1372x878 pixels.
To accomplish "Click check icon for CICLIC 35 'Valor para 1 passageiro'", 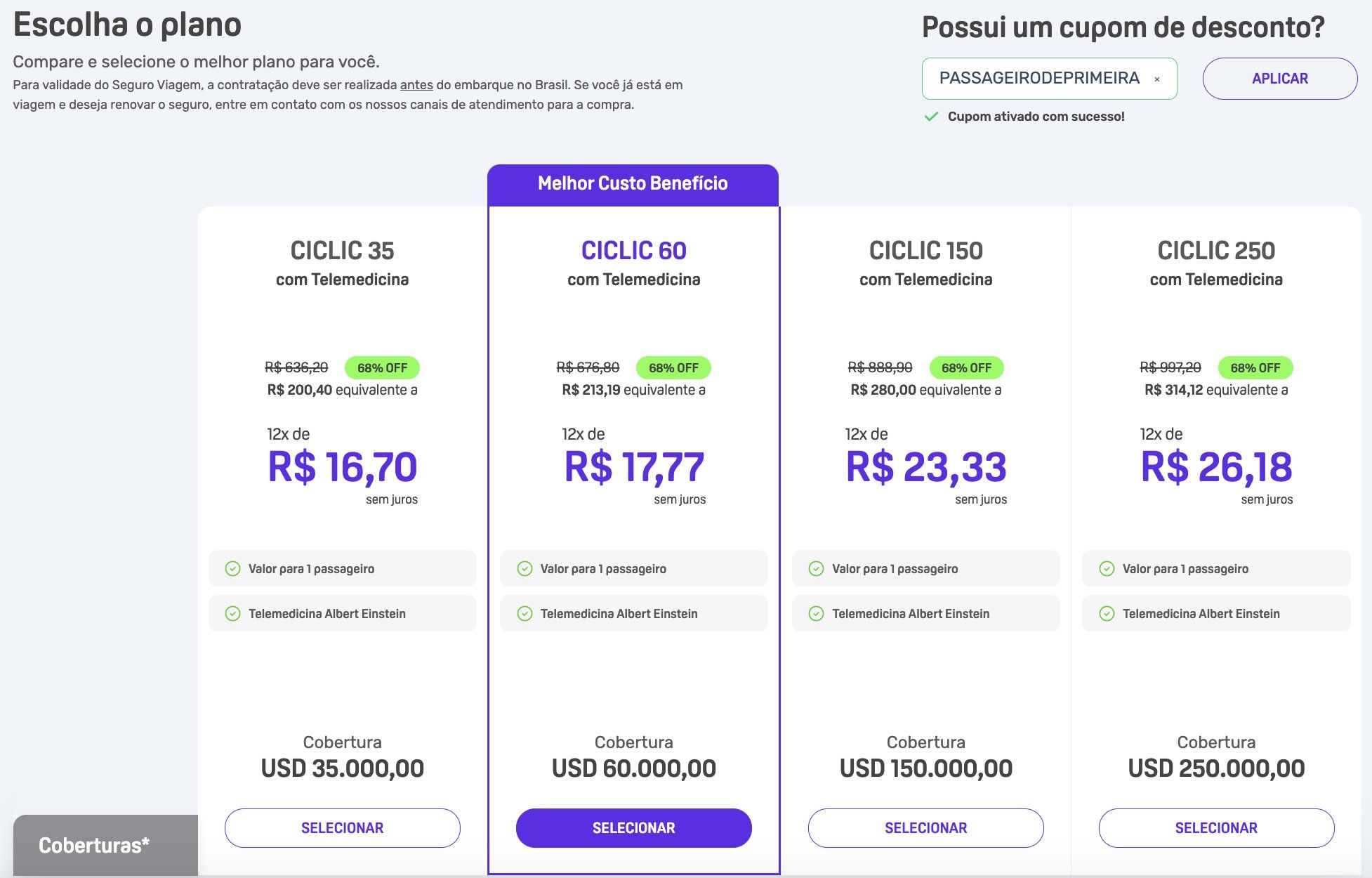I will 232,568.
